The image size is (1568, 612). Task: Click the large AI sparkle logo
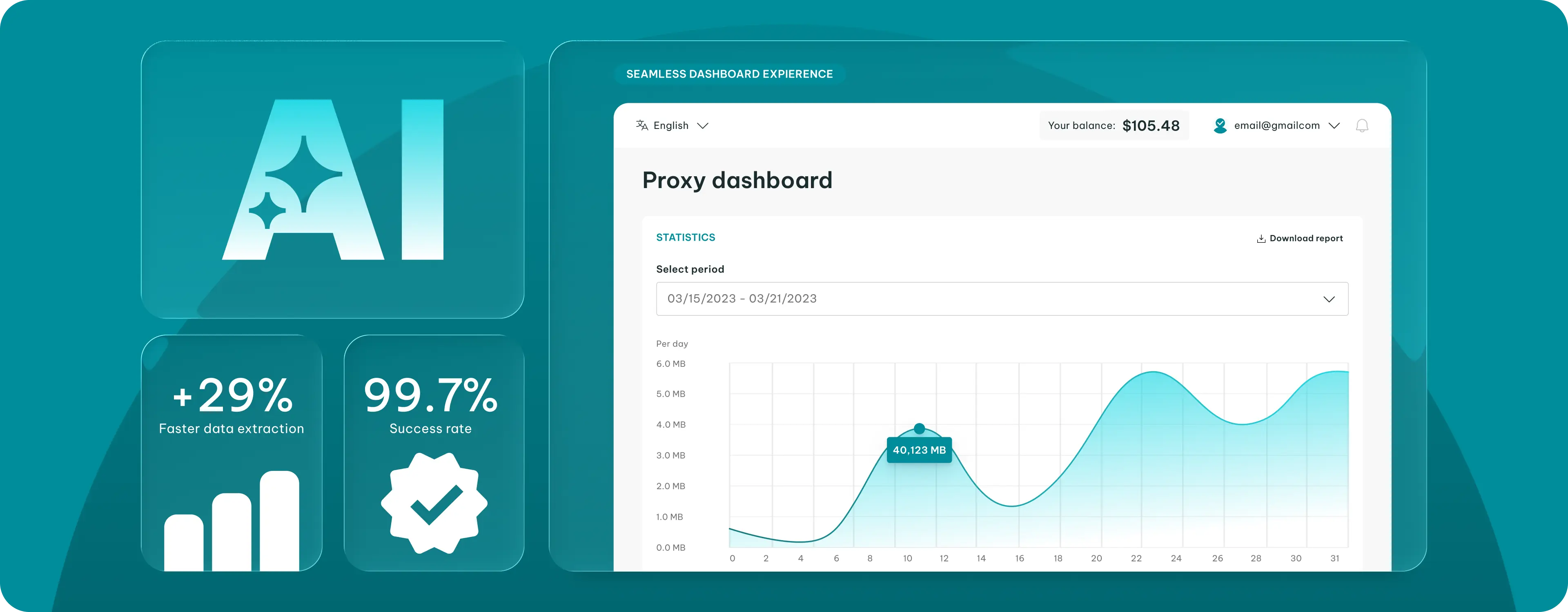tap(333, 180)
